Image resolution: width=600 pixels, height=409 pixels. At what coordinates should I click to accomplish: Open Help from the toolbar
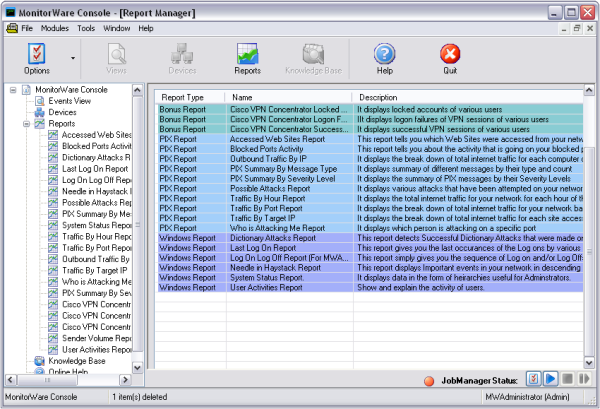click(385, 59)
